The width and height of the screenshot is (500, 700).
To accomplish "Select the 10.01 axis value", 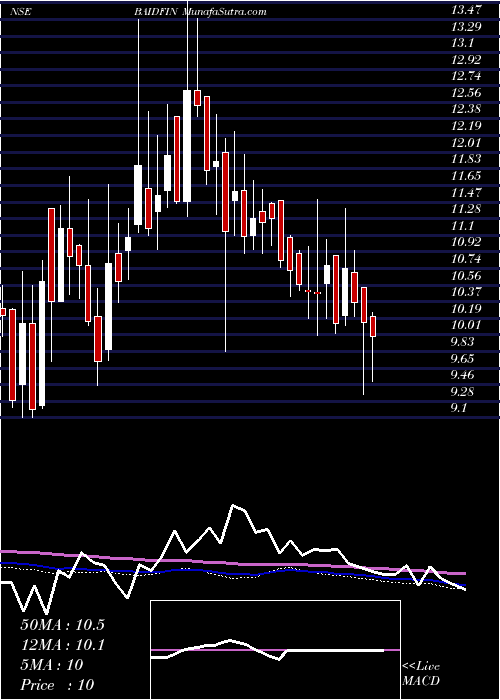I will 466,325.
